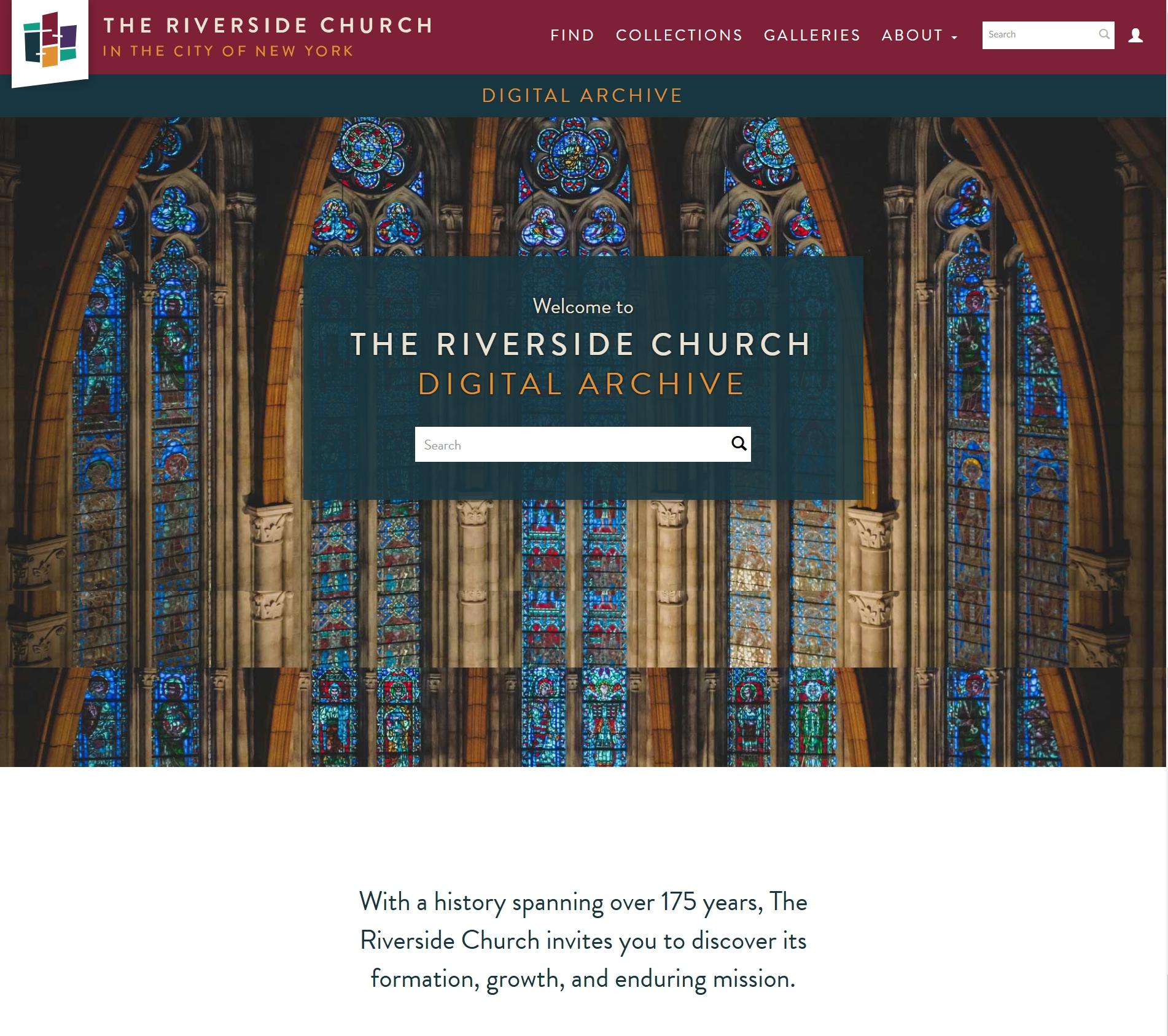Open the ABOUT menu

(912, 36)
